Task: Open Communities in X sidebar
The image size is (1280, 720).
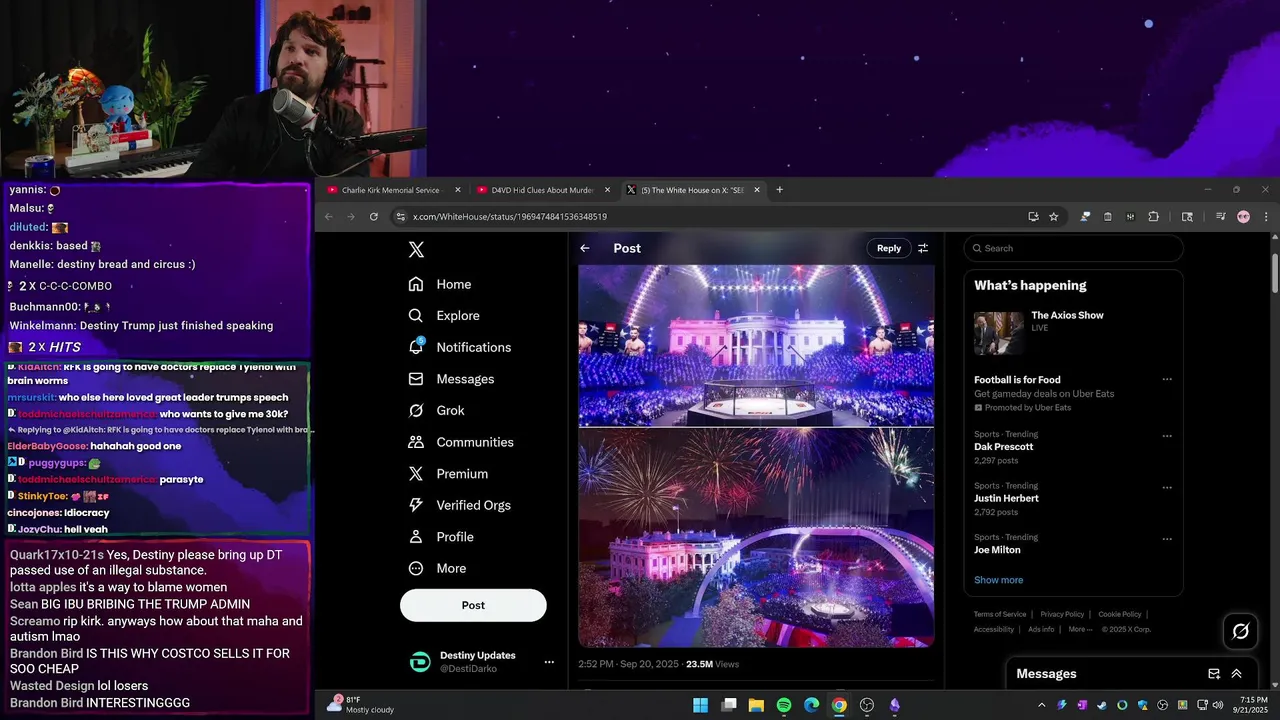Action: (x=461, y=442)
